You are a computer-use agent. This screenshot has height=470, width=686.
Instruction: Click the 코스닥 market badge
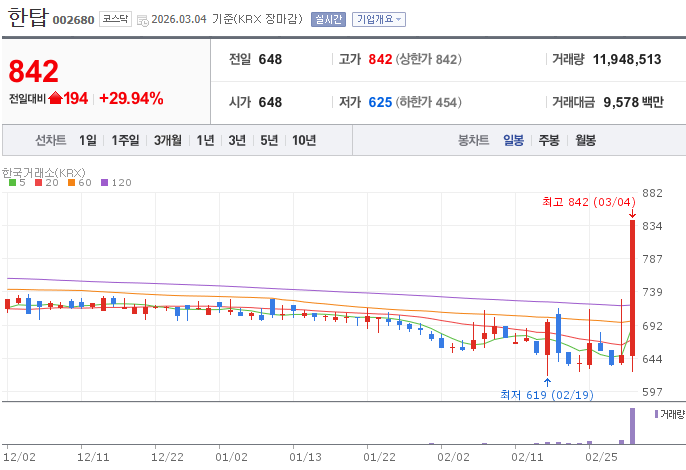click(115, 19)
